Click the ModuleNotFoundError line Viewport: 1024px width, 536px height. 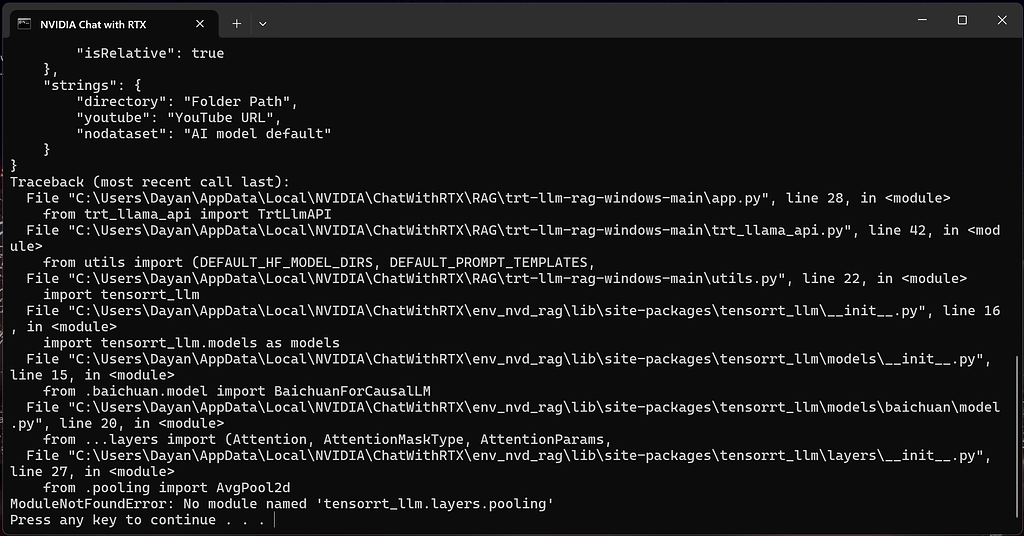point(282,504)
